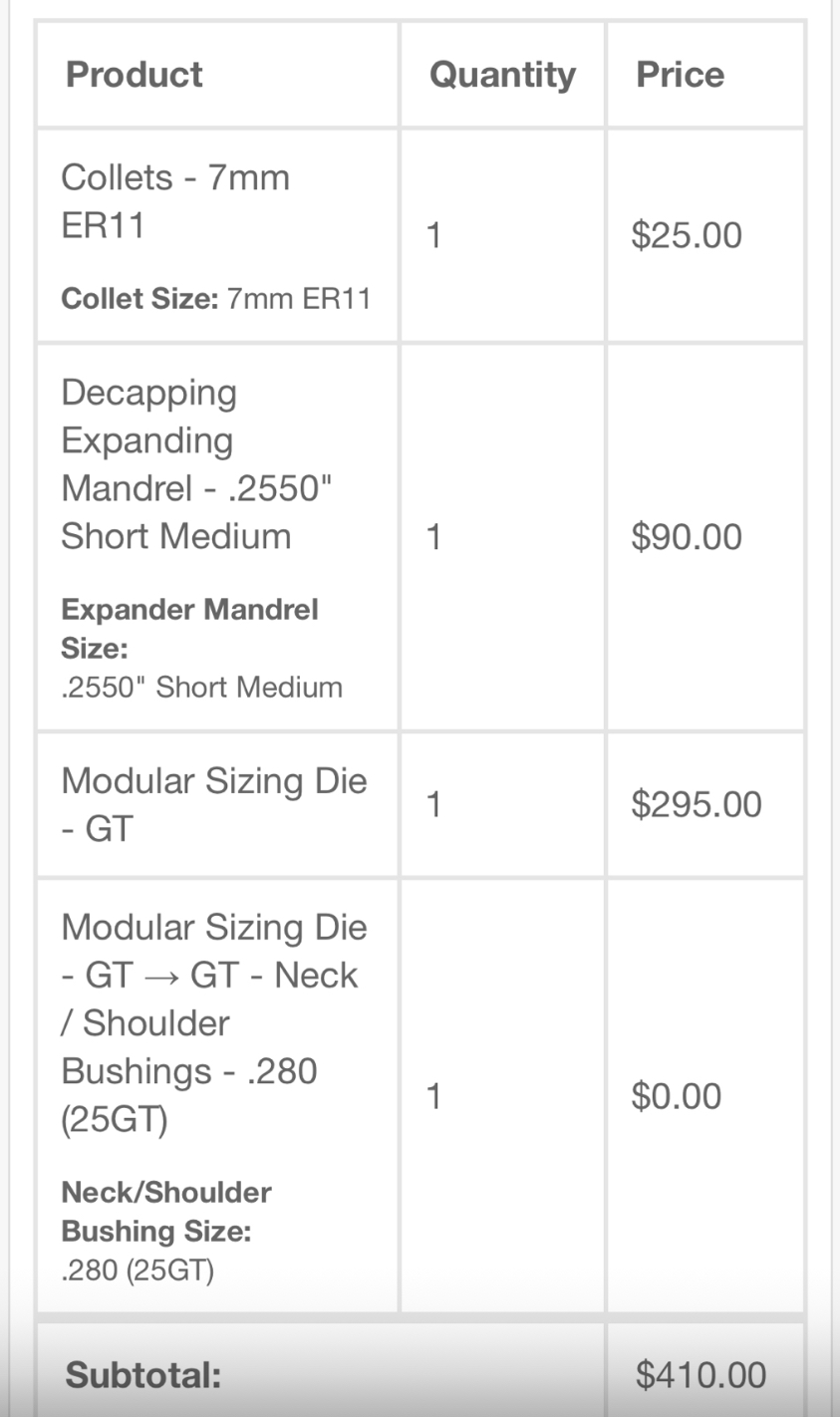This screenshot has height=1417, width=840.
Task: Open the Modular Sizing Die - GT product
Action: (214, 804)
